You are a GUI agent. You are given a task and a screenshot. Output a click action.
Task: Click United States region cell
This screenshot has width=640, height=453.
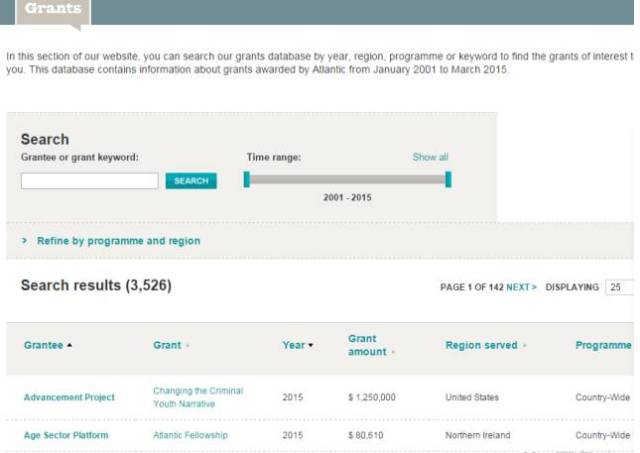(472, 397)
